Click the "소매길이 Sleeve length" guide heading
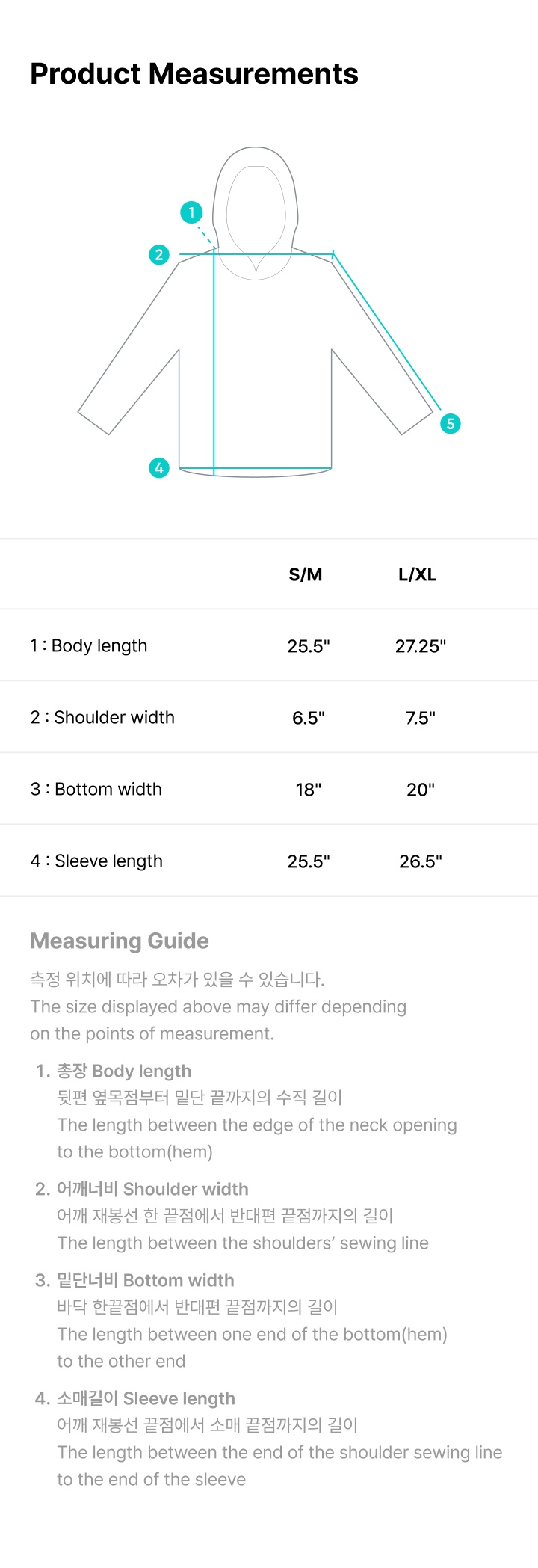The image size is (538, 1568). (146, 1398)
